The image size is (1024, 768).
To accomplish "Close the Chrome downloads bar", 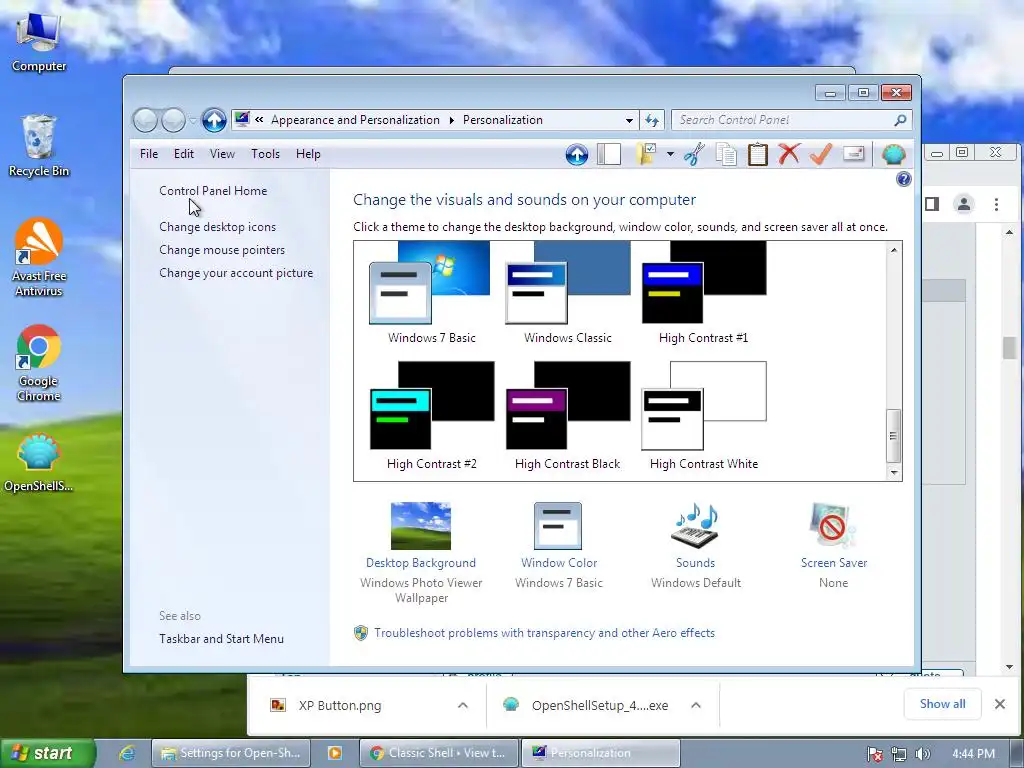I will point(1000,704).
